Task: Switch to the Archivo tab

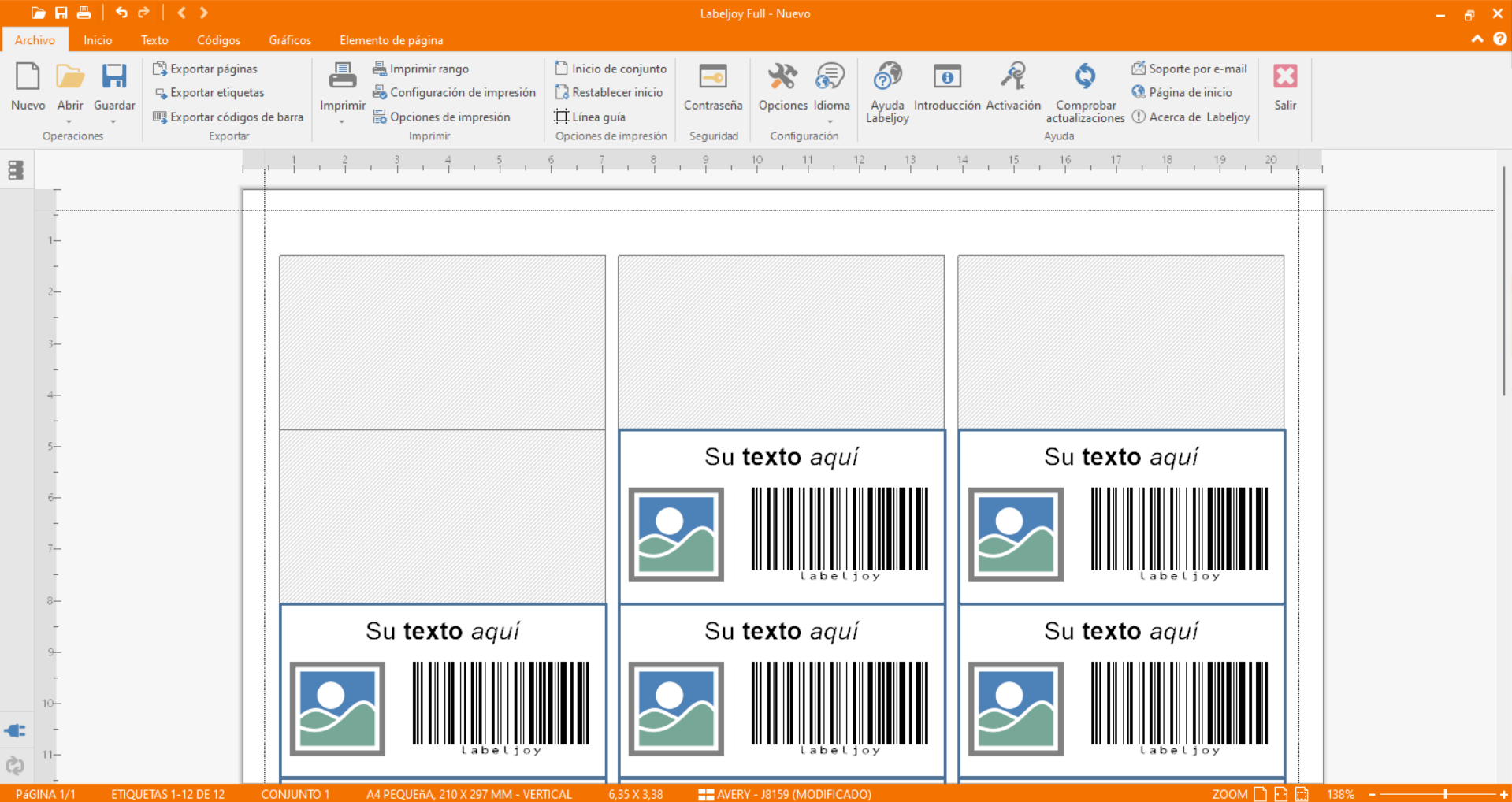Action: coord(35,39)
